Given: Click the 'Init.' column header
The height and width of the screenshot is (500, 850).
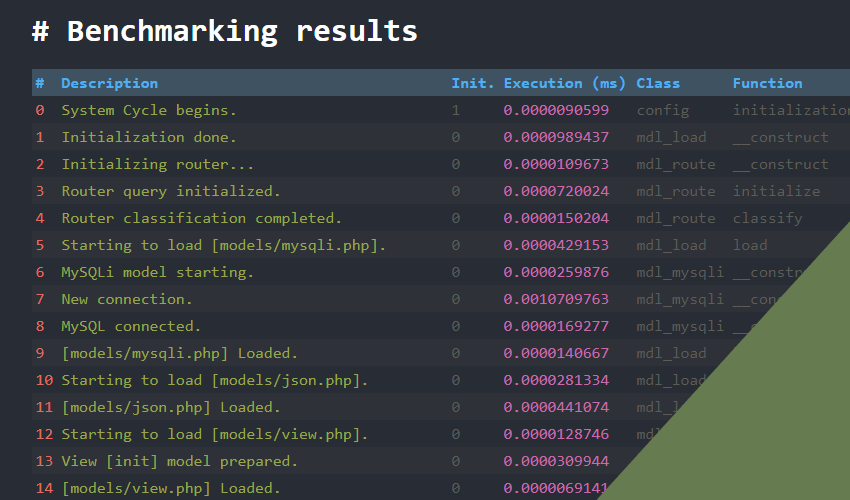Looking at the screenshot, I should click(x=473, y=83).
